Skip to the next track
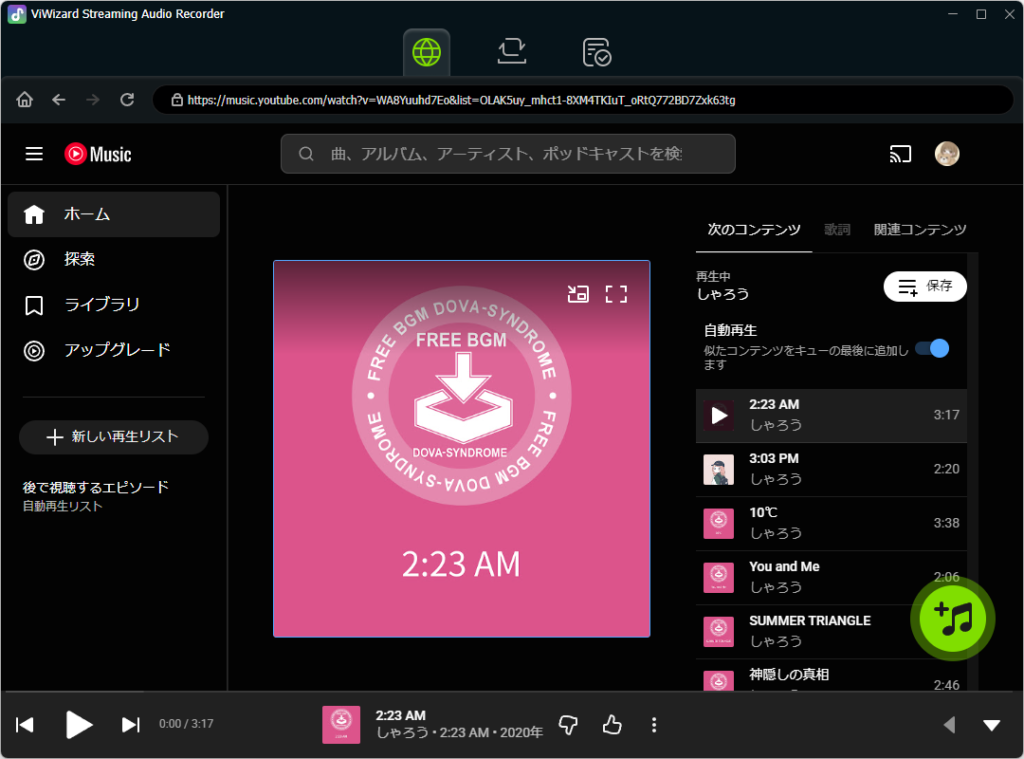This screenshot has width=1024, height=759. point(130,725)
